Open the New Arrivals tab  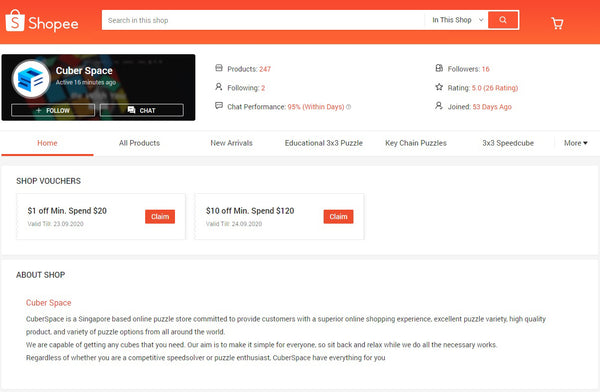click(232, 143)
